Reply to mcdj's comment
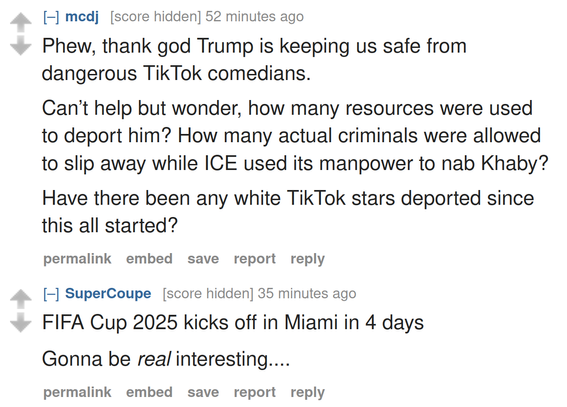Screen dimensions: 567x407 pyautogui.click(x=307, y=259)
